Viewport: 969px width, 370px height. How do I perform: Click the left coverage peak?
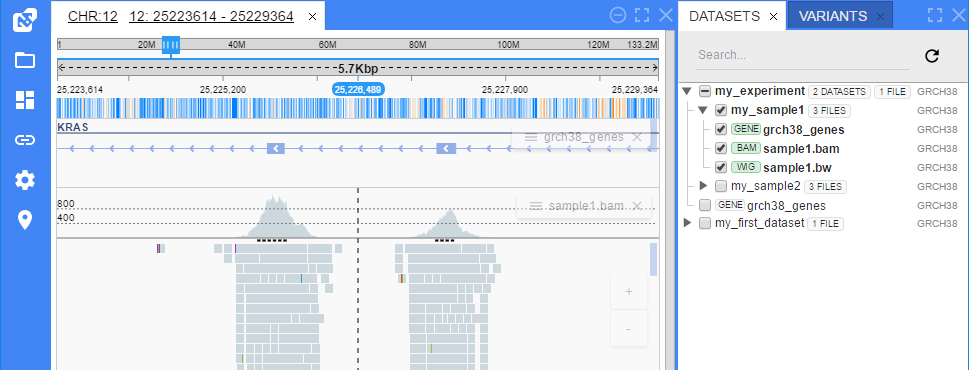(x=273, y=217)
